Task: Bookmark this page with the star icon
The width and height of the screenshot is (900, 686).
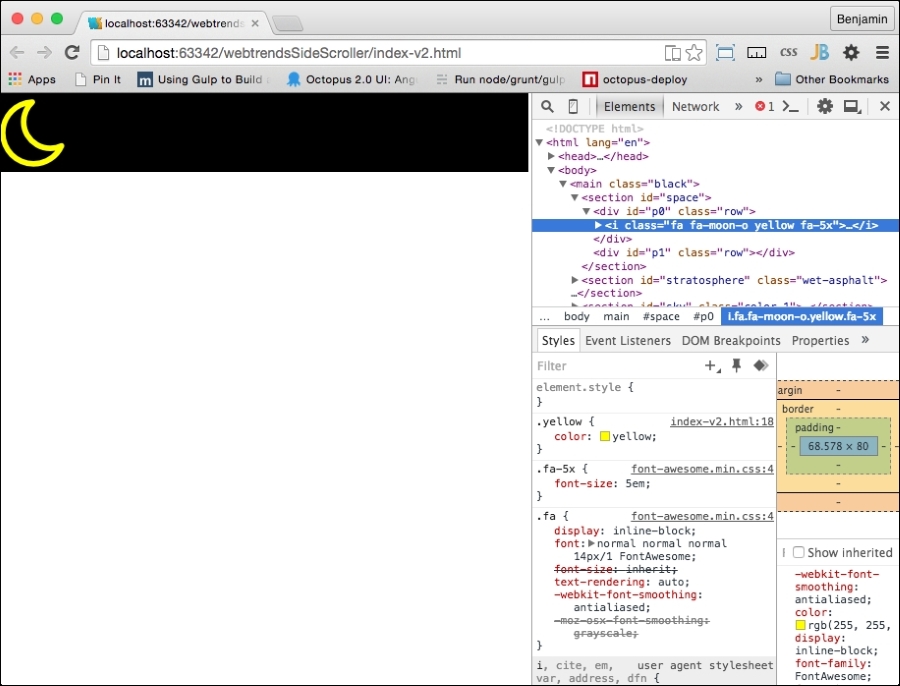Action: pos(694,53)
